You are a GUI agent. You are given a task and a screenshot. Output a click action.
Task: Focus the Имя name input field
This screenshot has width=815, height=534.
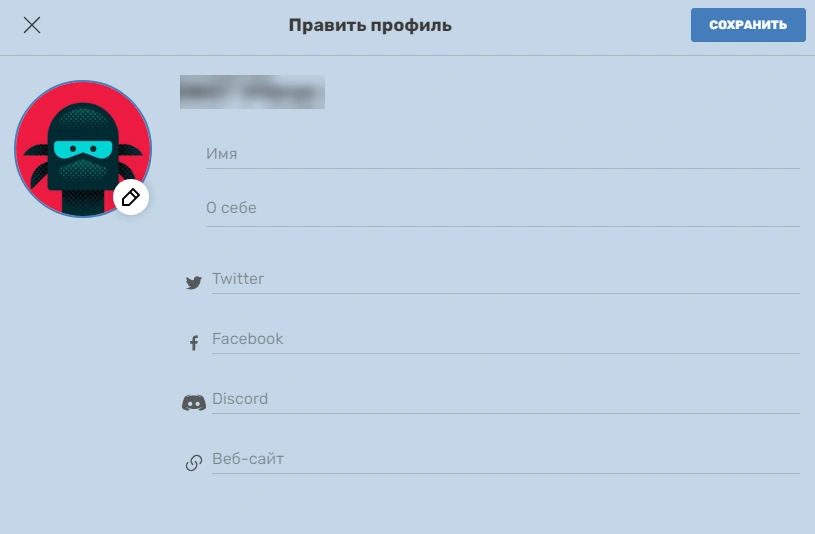(x=503, y=154)
